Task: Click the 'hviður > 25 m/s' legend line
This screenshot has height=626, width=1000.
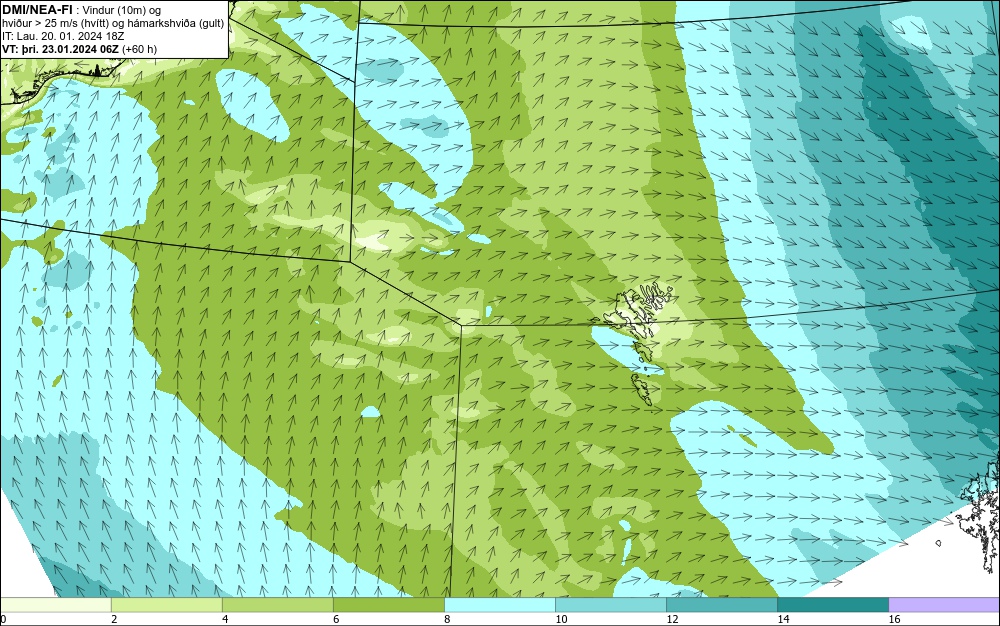Action: coord(112,23)
